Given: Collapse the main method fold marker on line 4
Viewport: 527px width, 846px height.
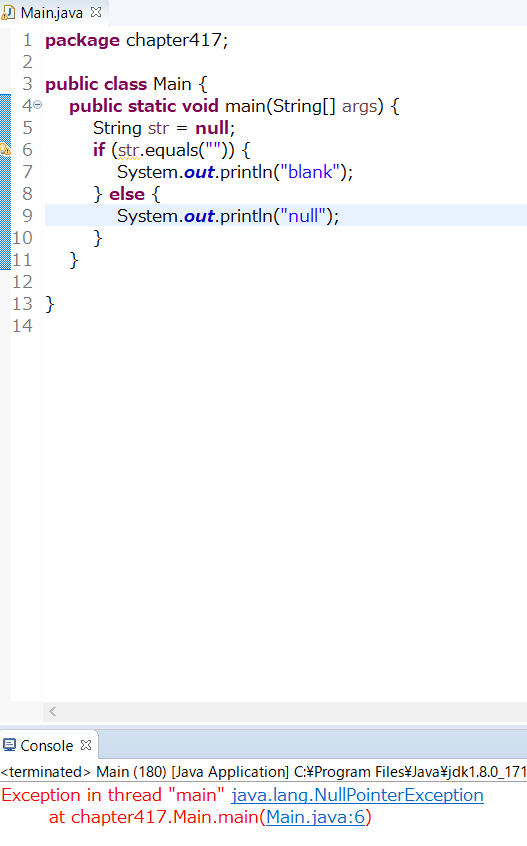Looking at the screenshot, I should click(38, 105).
